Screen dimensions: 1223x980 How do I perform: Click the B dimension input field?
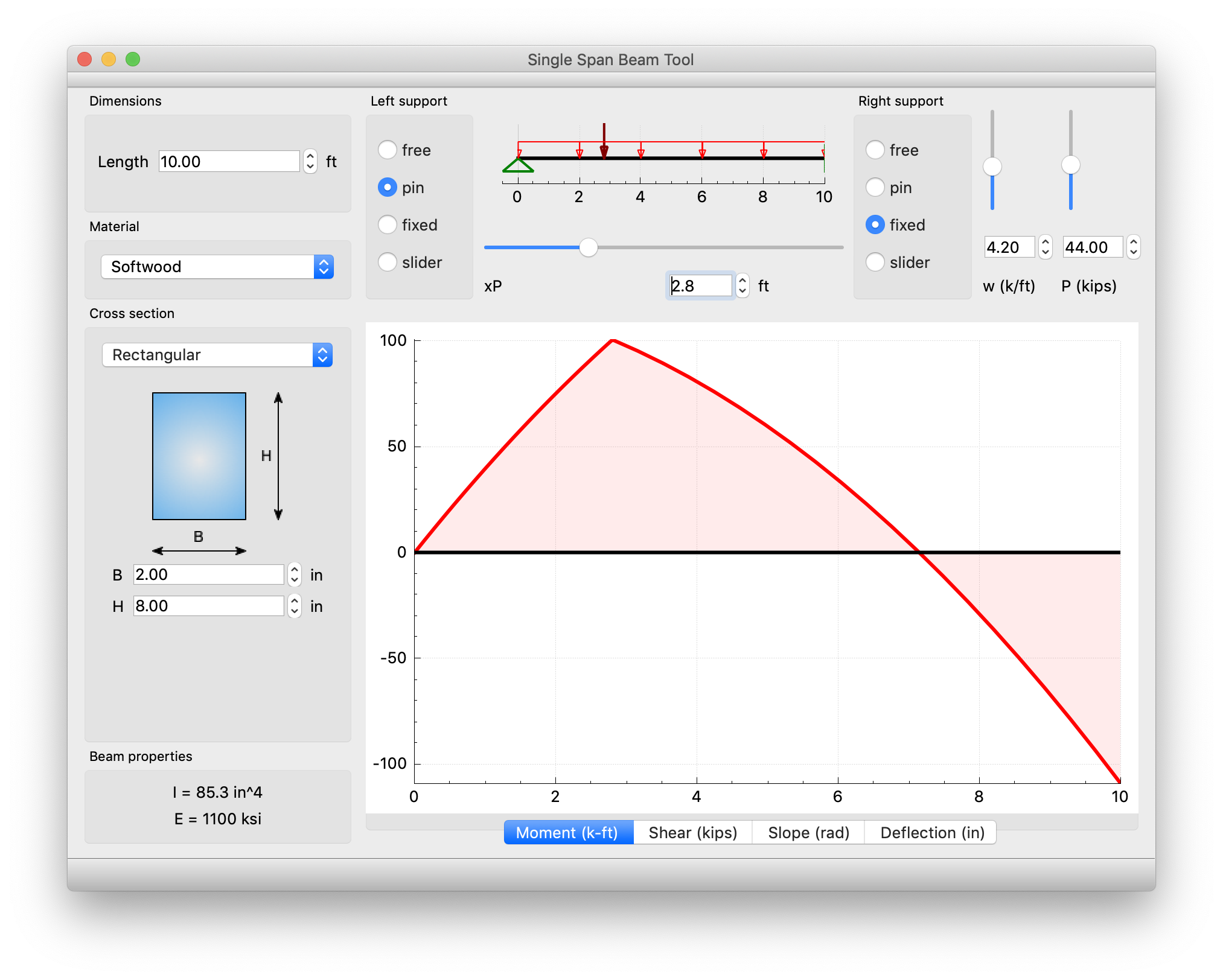click(208, 574)
